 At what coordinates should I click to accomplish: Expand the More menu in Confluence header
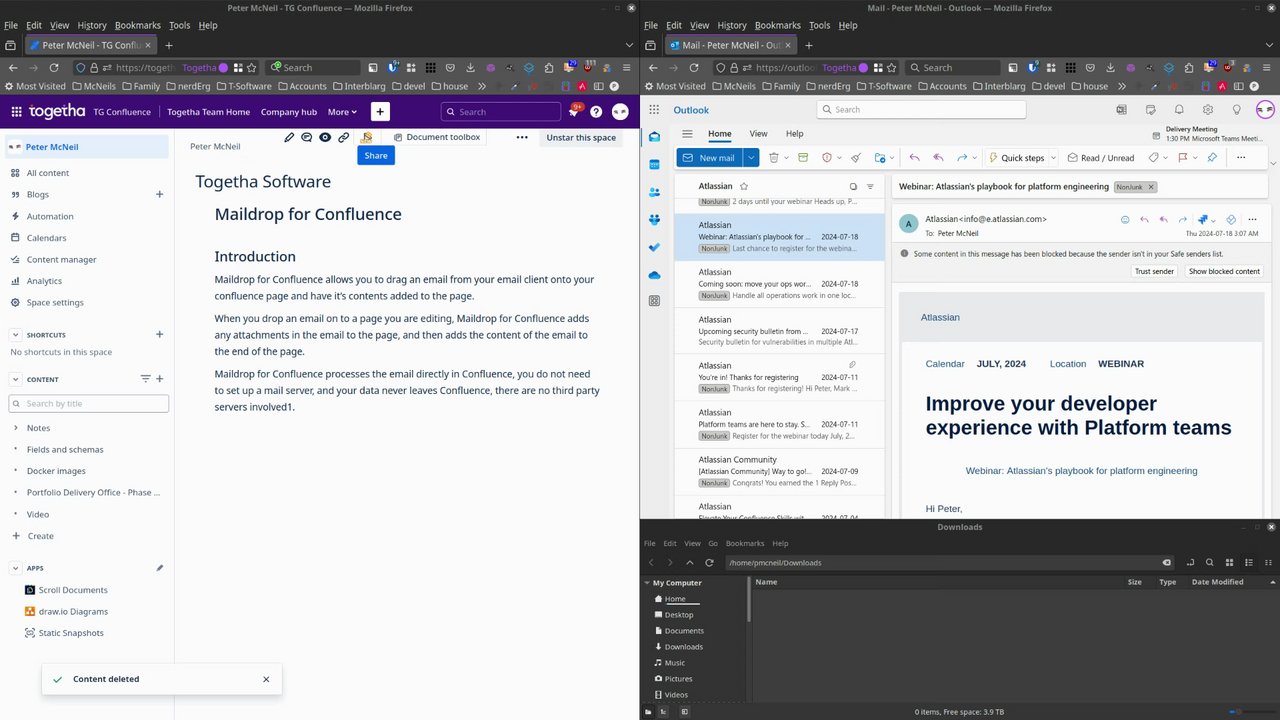pyautogui.click(x=342, y=112)
